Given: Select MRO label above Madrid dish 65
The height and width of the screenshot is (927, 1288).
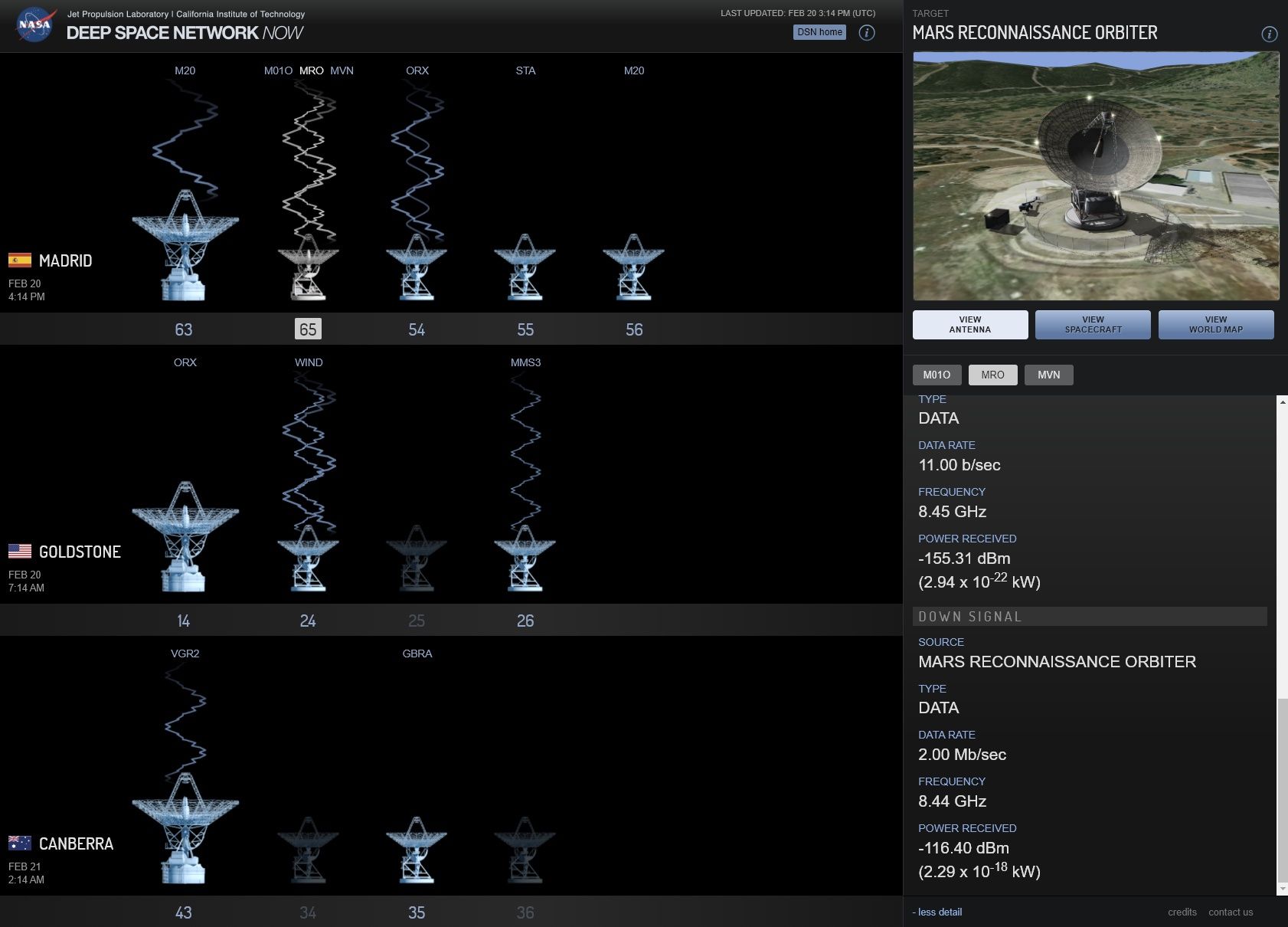Looking at the screenshot, I should (311, 70).
